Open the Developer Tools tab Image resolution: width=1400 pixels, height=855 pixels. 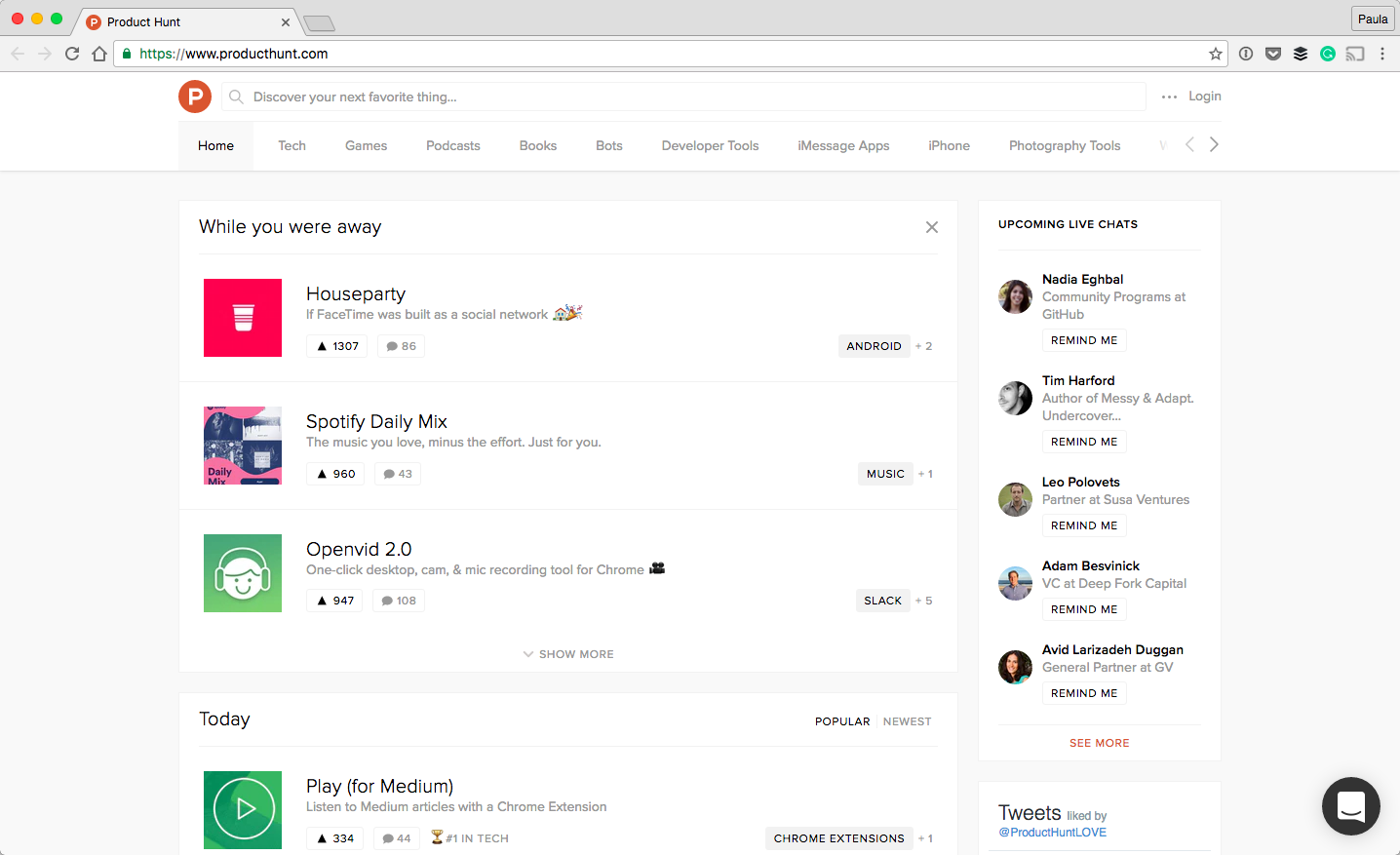point(710,146)
